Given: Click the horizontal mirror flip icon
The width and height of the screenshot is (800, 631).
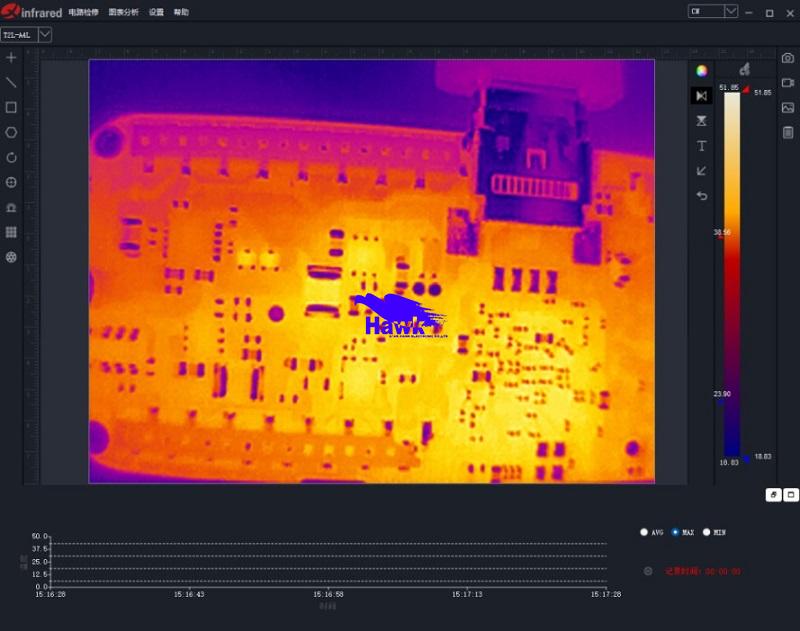Looking at the screenshot, I should [702, 95].
